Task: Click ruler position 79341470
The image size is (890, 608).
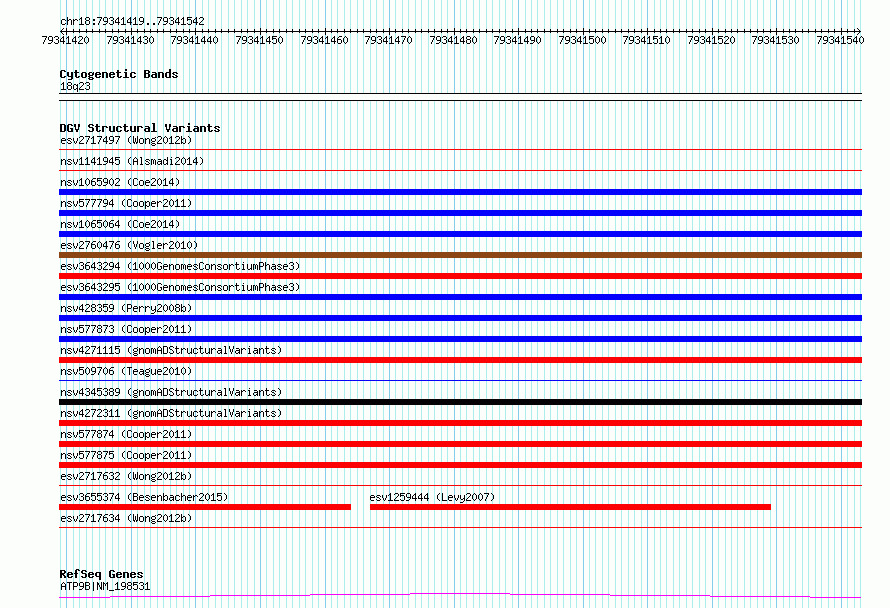Action: point(388,40)
